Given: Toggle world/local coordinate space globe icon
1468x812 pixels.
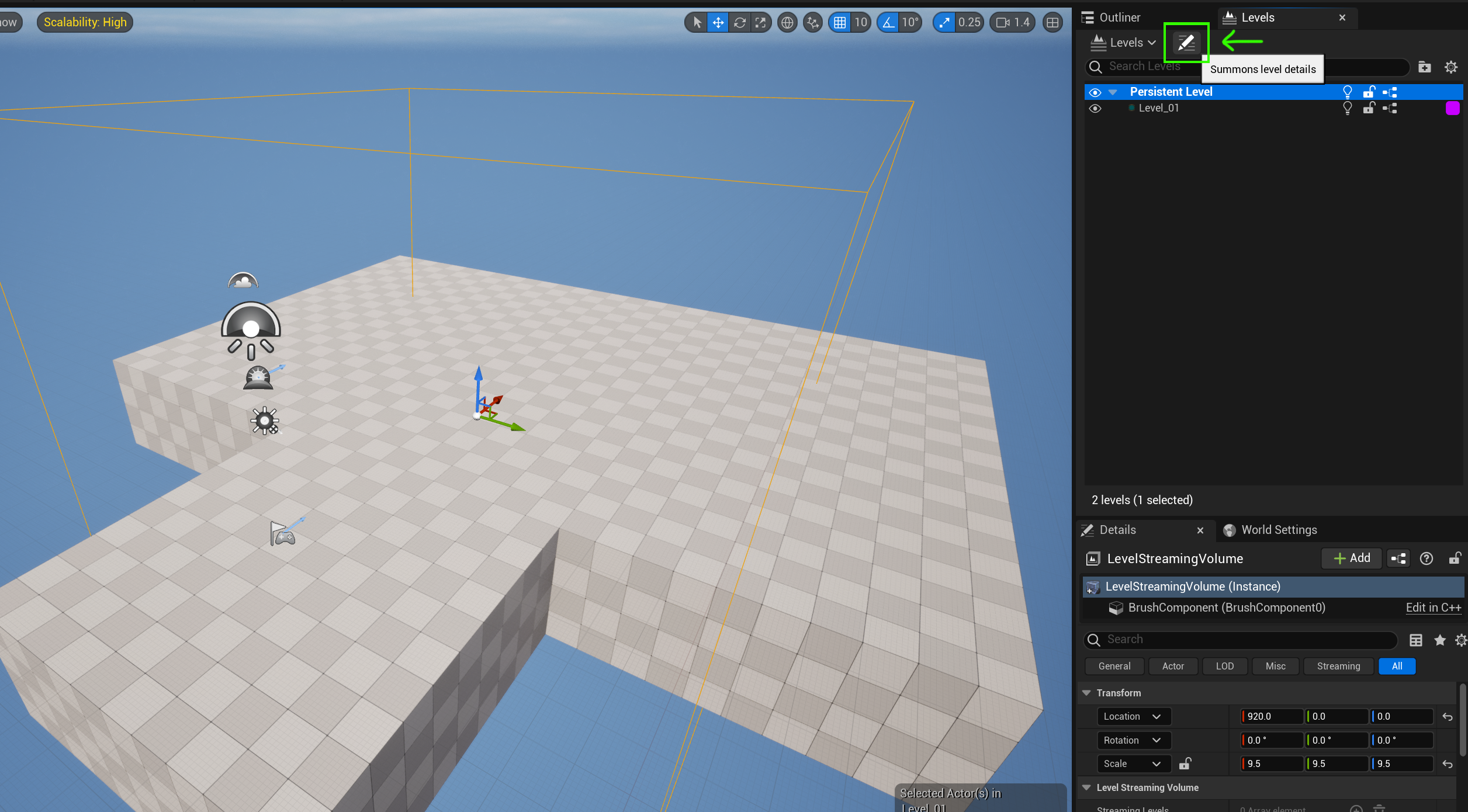Looking at the screenshot, I should [787, 23].
